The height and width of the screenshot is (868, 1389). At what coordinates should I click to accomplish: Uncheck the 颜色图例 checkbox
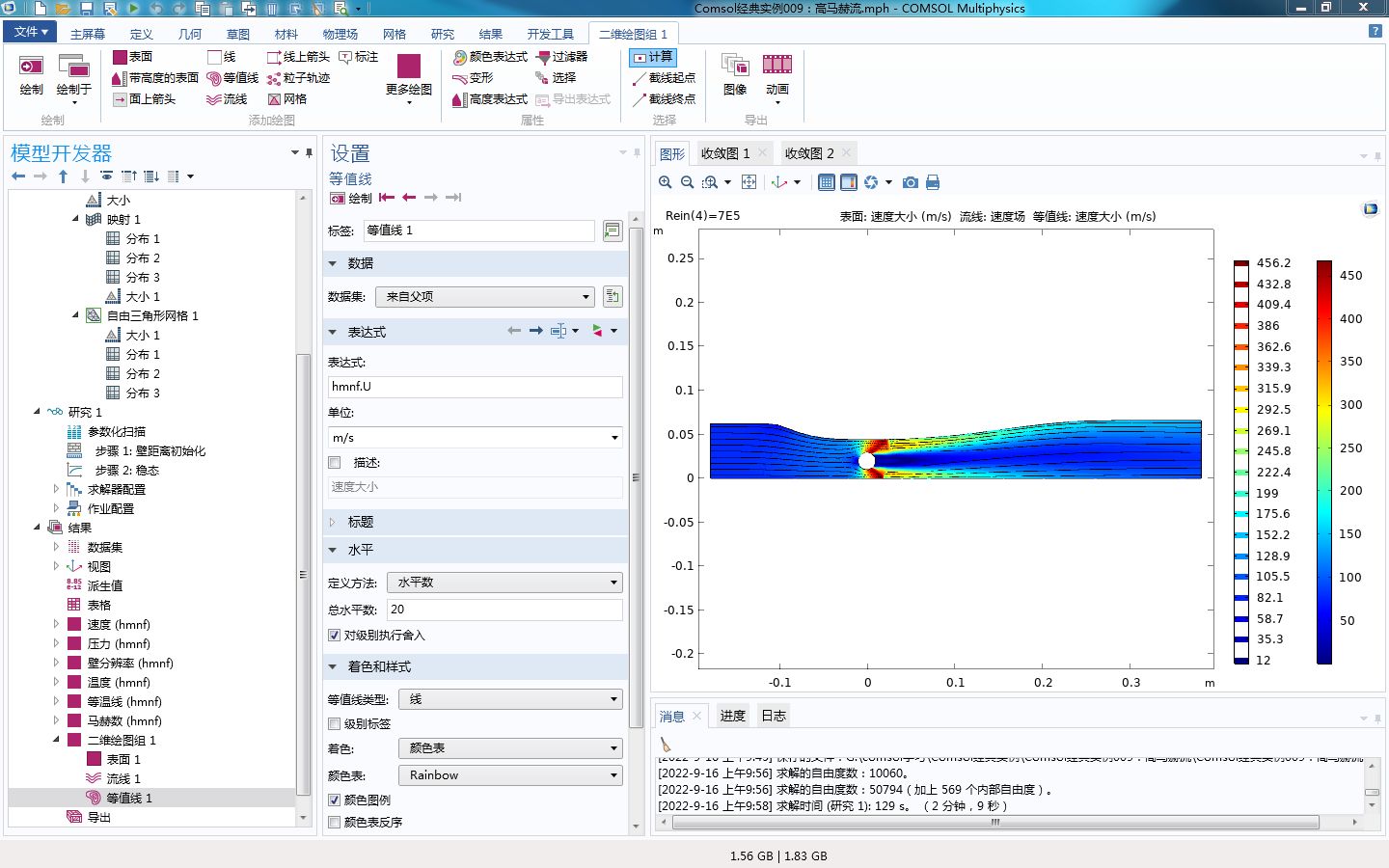(334, 800)
